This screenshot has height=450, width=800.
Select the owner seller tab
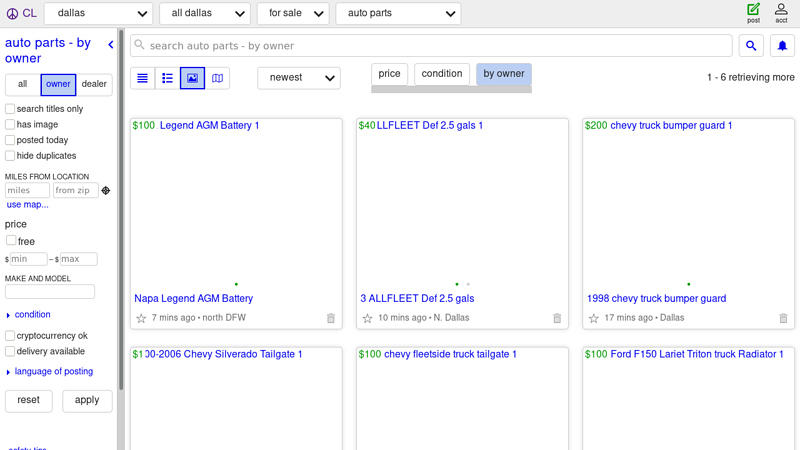58,84
